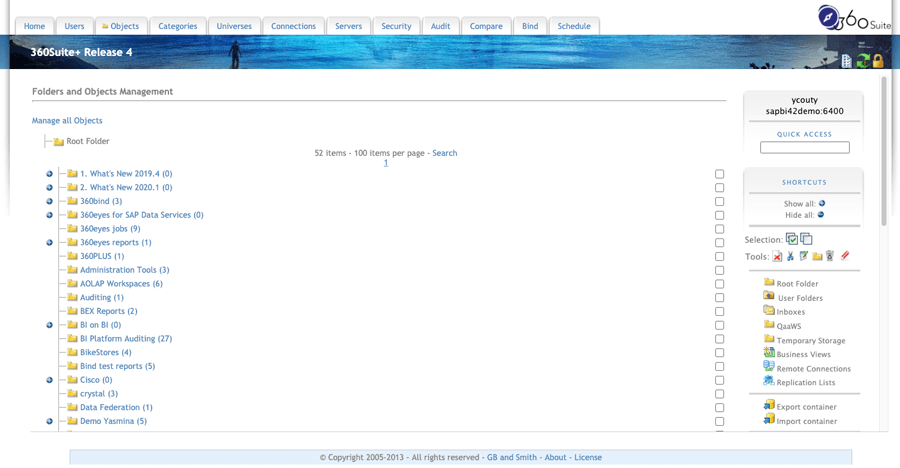The image size is (900, 468).
Task: Select the Compare tab
Action: [486, 26]
